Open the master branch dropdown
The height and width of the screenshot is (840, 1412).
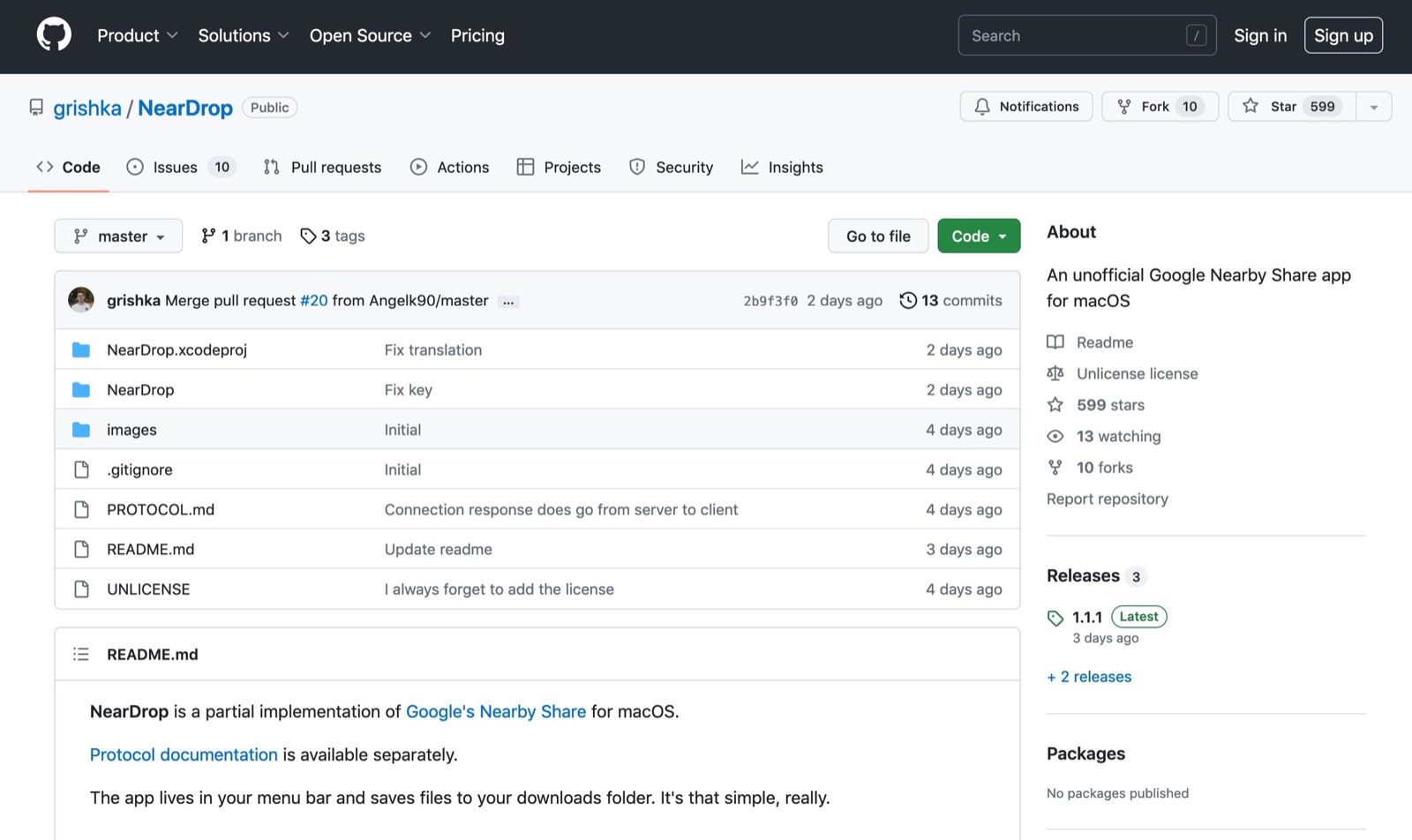(x=118, y=236)
